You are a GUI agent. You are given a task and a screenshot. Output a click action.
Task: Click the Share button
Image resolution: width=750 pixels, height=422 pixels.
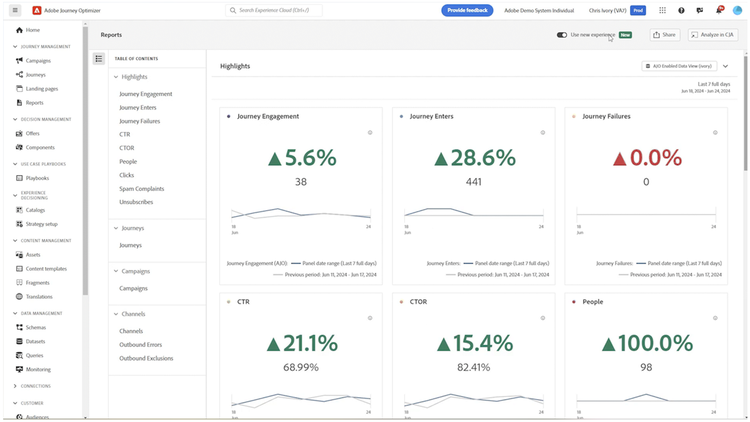pos(664,35)
